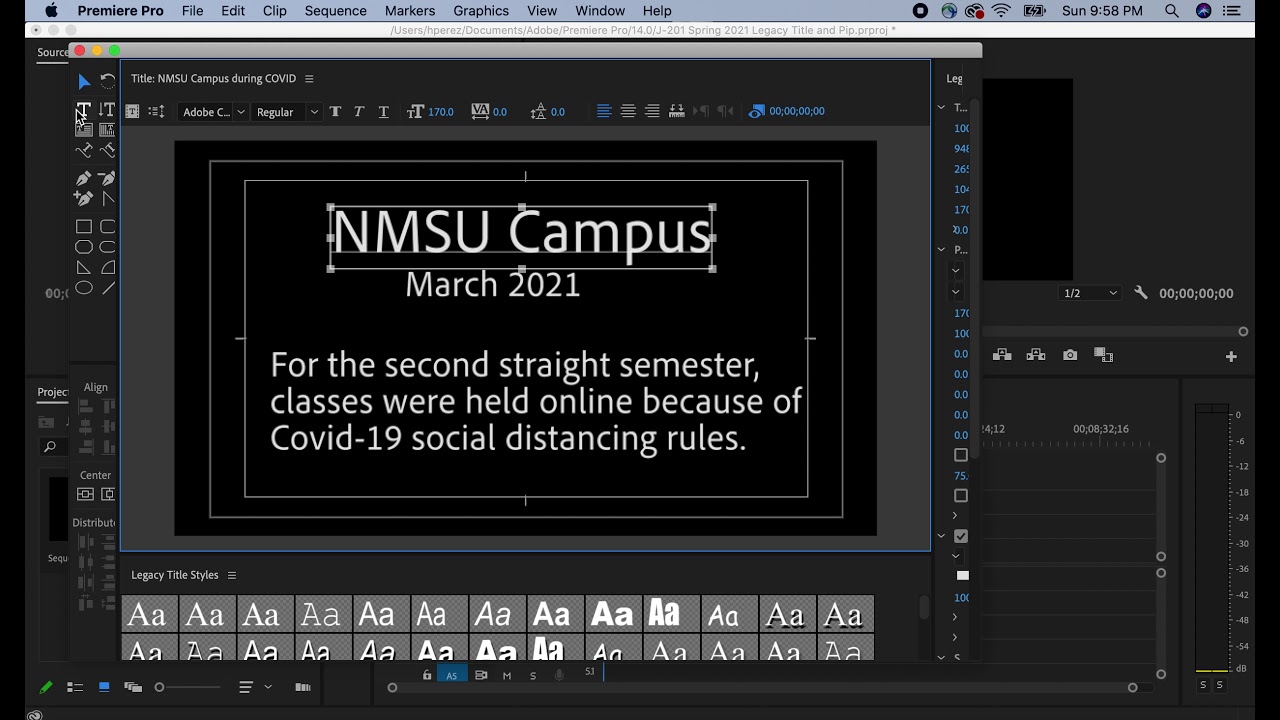The width and height of the screenshot is (1280, 720).
Task: Align title text to the left
Action: 604,111
